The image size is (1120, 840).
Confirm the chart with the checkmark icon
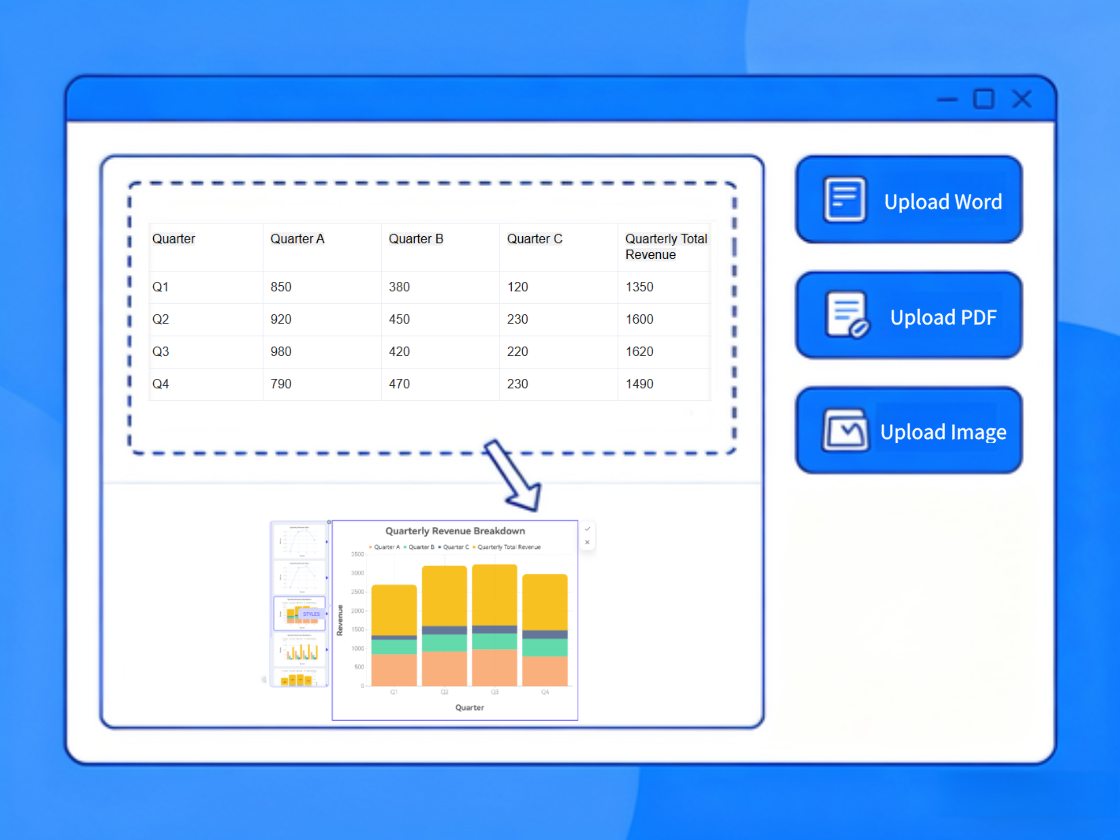click(x=587, y=529)
